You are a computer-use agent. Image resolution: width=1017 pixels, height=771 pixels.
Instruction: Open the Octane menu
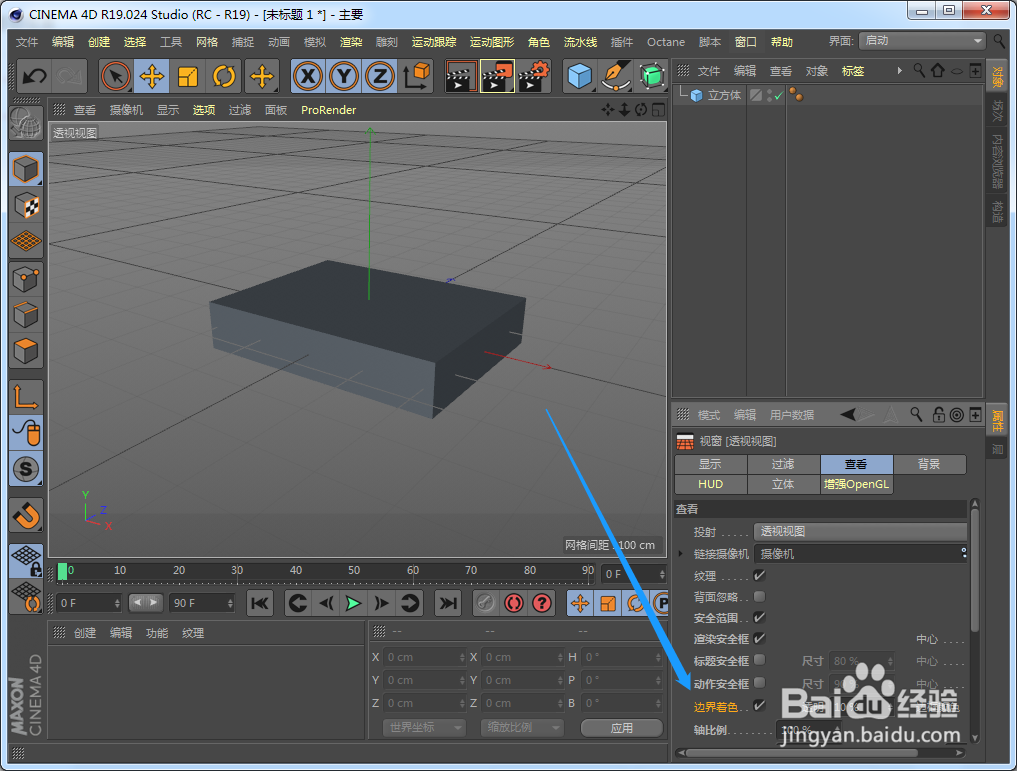(x=665, y=41)
